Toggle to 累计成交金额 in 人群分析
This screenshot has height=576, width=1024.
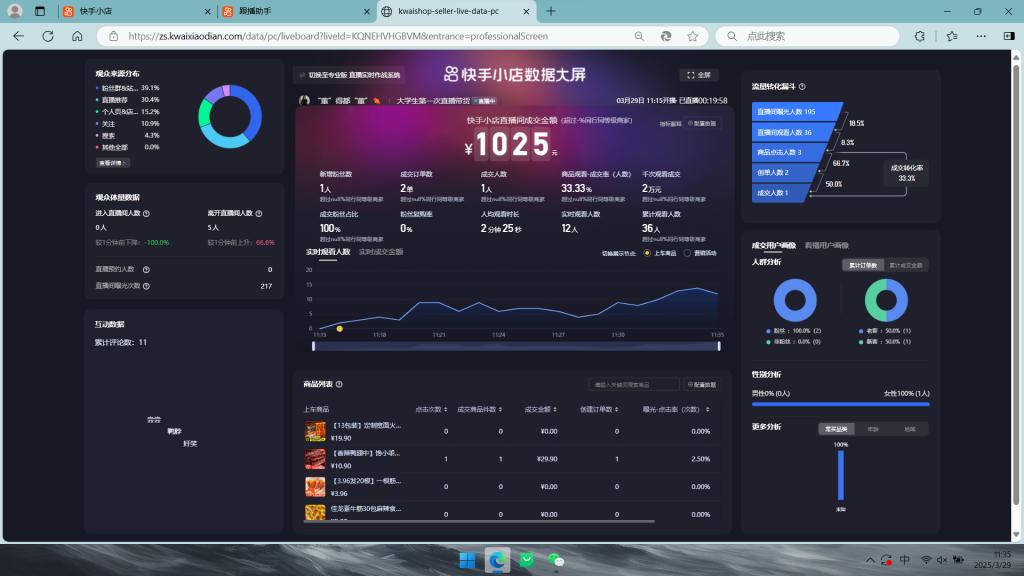pyautogui.click(x=906, y=265)
